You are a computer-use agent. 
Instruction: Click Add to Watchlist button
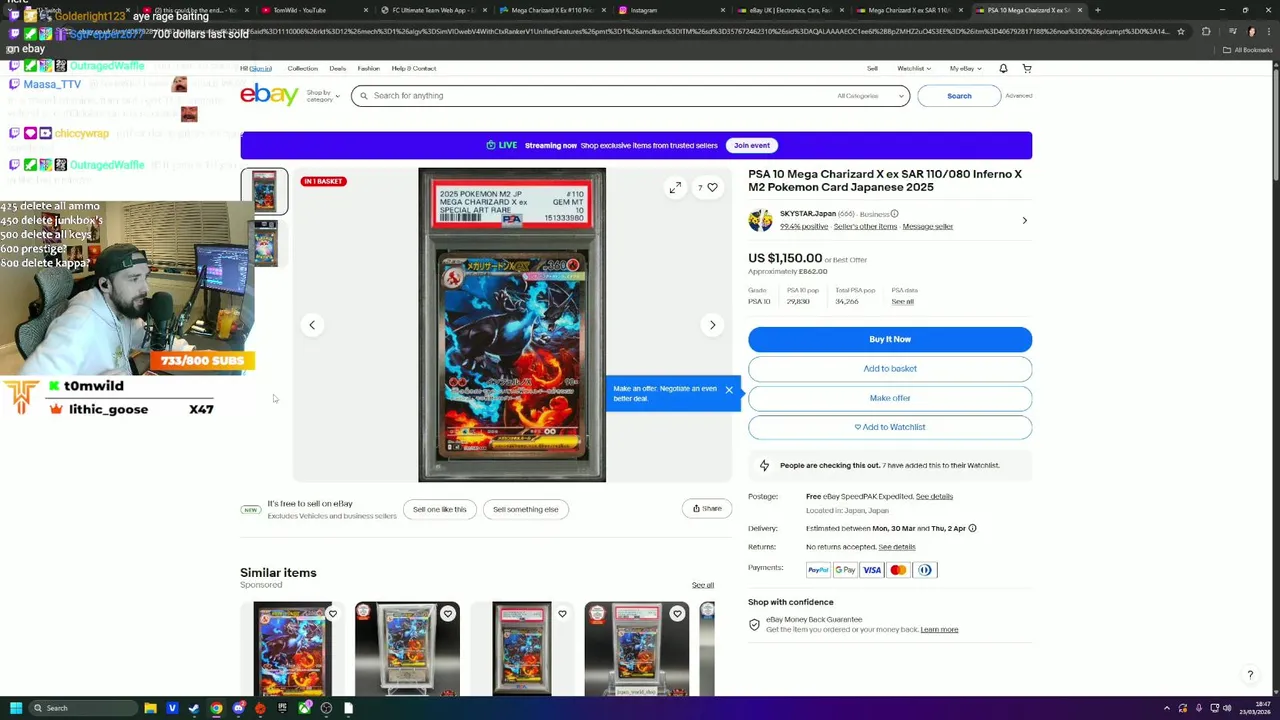pyautogui.click(x=890, y=427)
